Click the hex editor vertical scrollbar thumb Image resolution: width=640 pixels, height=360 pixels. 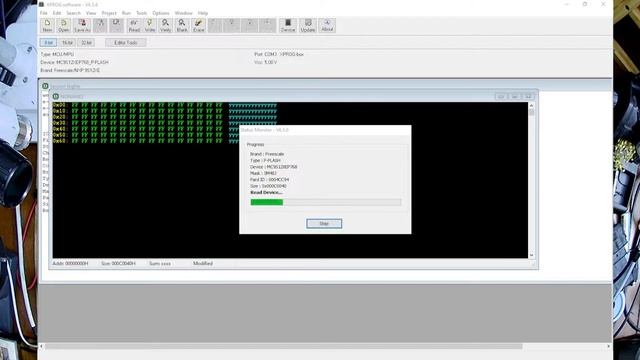(x=531, y=112)
